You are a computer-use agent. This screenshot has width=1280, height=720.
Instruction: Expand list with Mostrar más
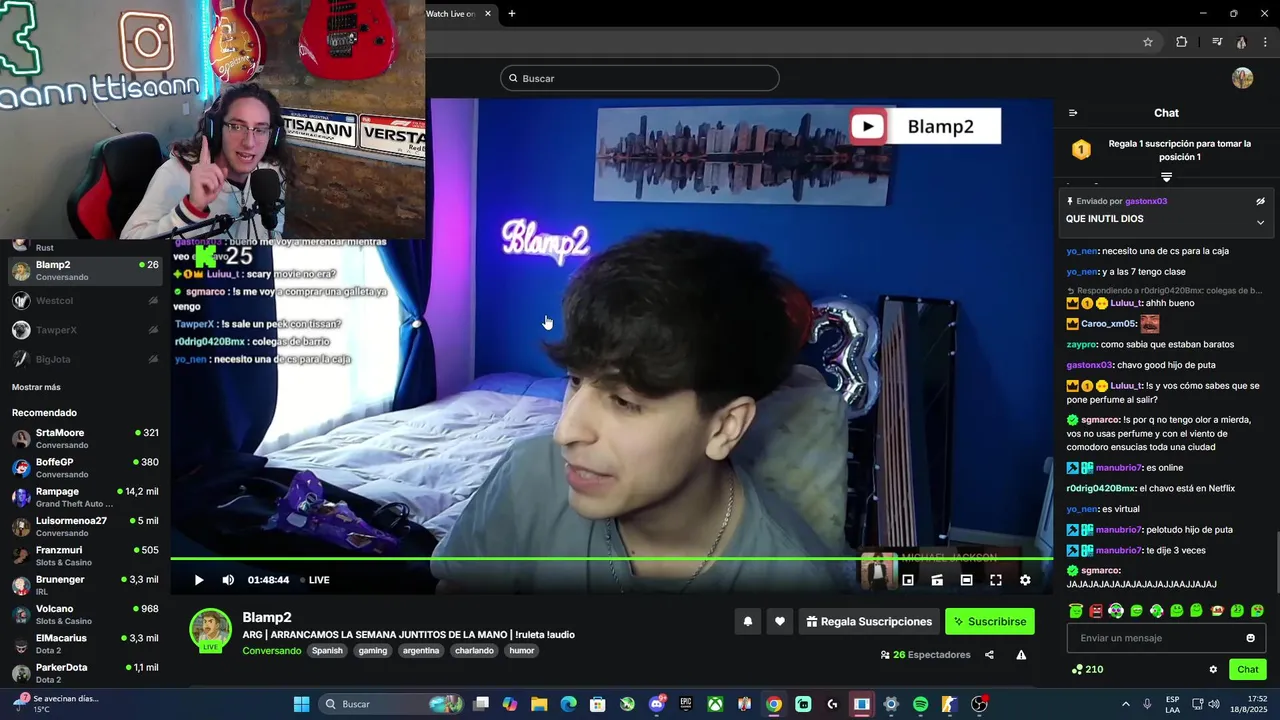[x=36, y=387]
